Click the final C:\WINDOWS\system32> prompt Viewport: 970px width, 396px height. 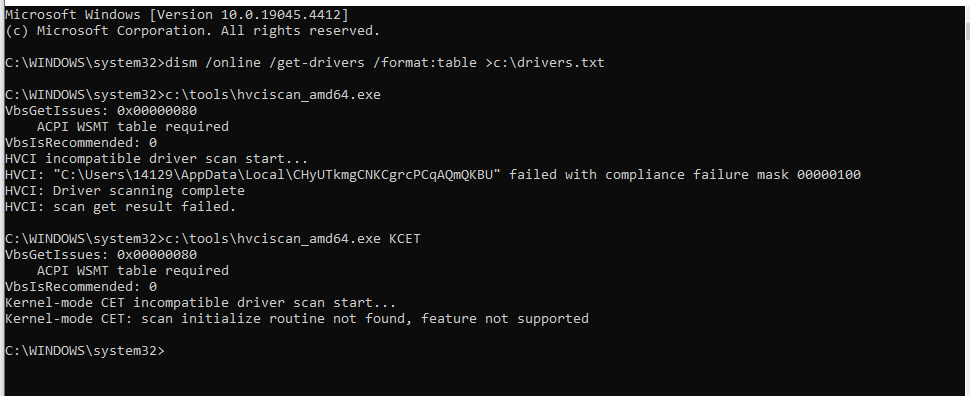coord(85,351)
